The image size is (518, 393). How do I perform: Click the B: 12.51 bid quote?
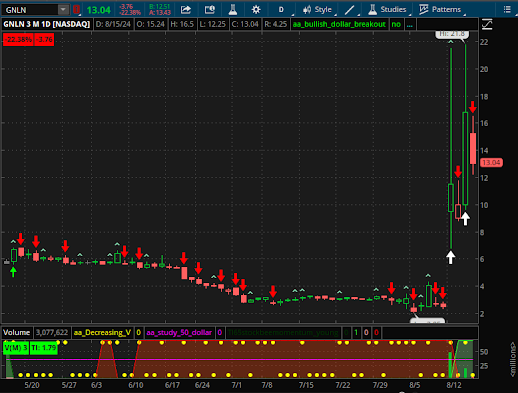[159, 6]
